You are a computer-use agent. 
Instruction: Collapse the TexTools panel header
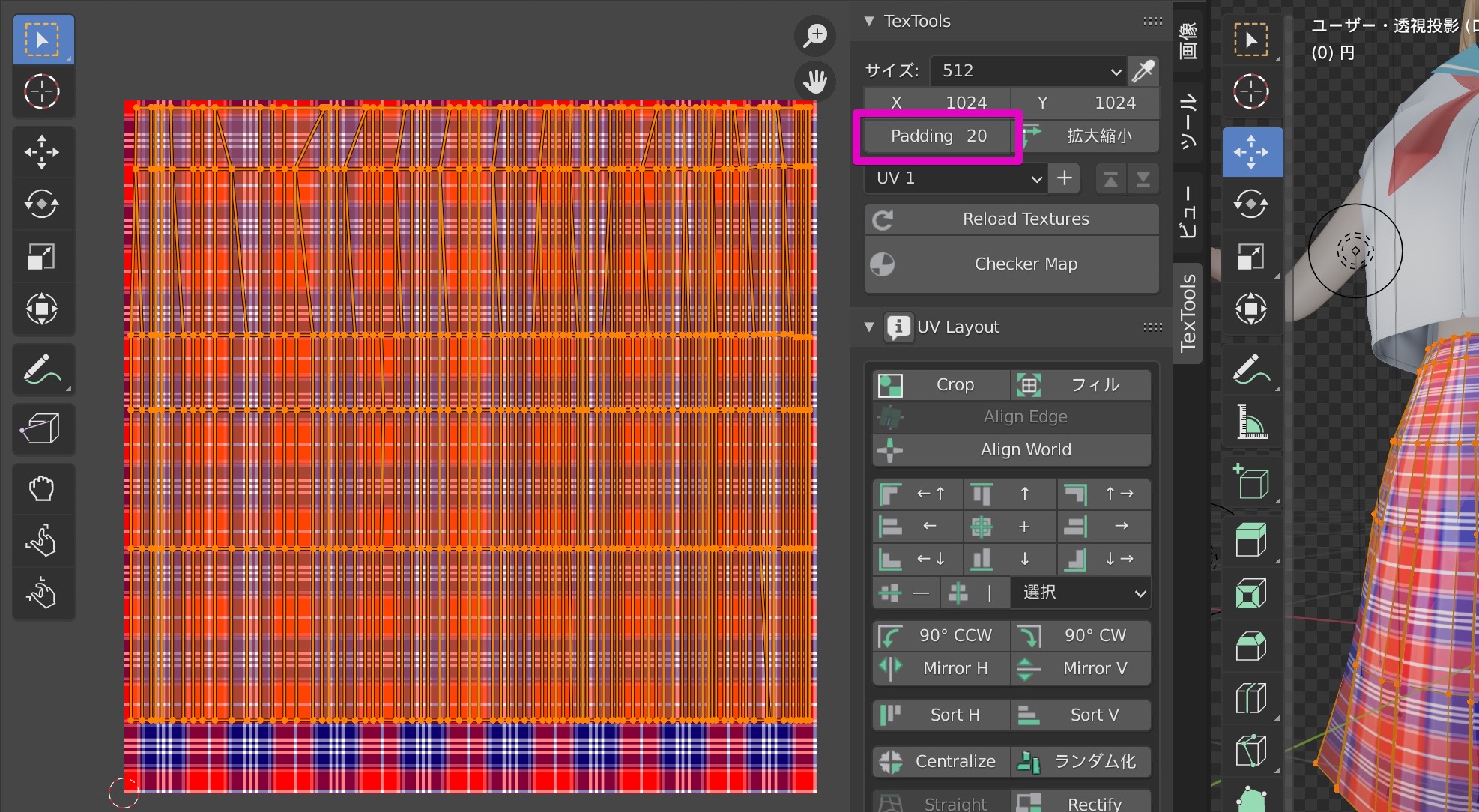click(869, 21)
